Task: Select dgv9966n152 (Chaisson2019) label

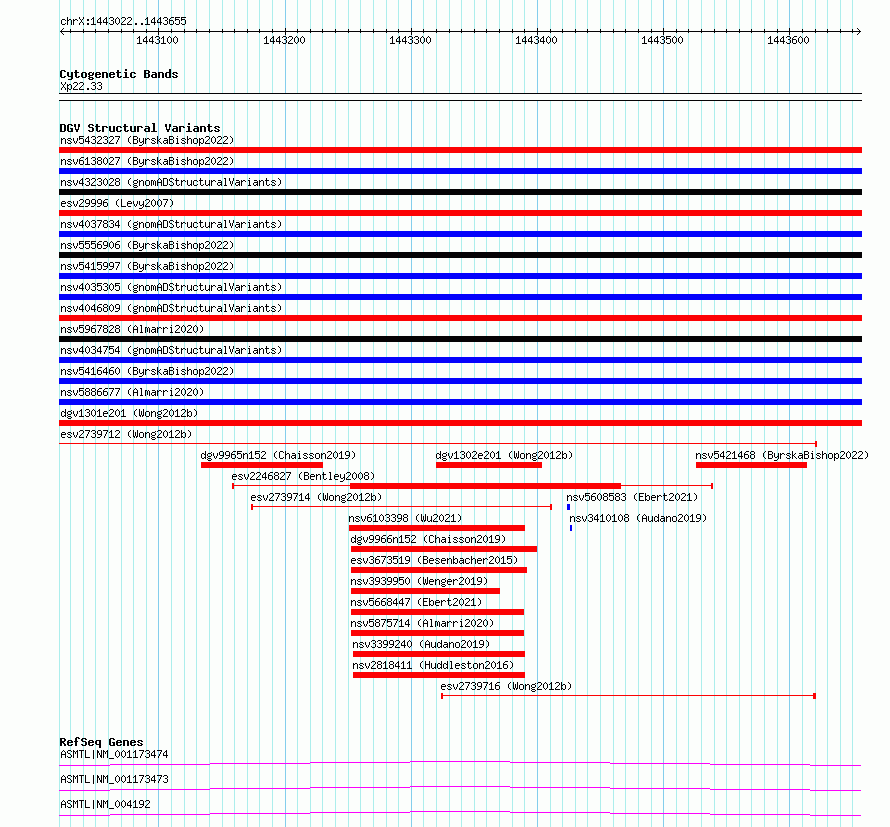Action: pos(428,539)
